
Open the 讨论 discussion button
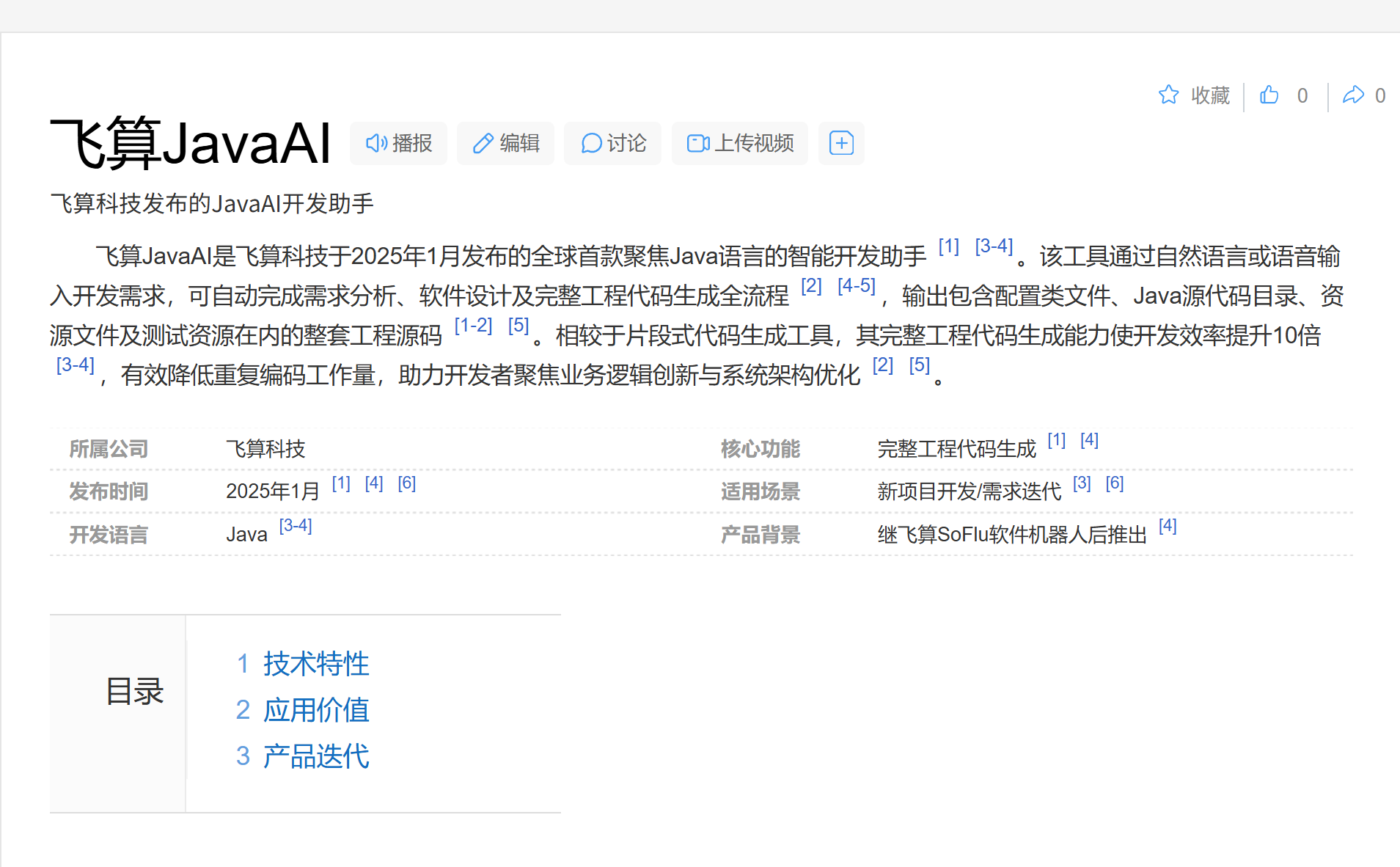(613, 143)
